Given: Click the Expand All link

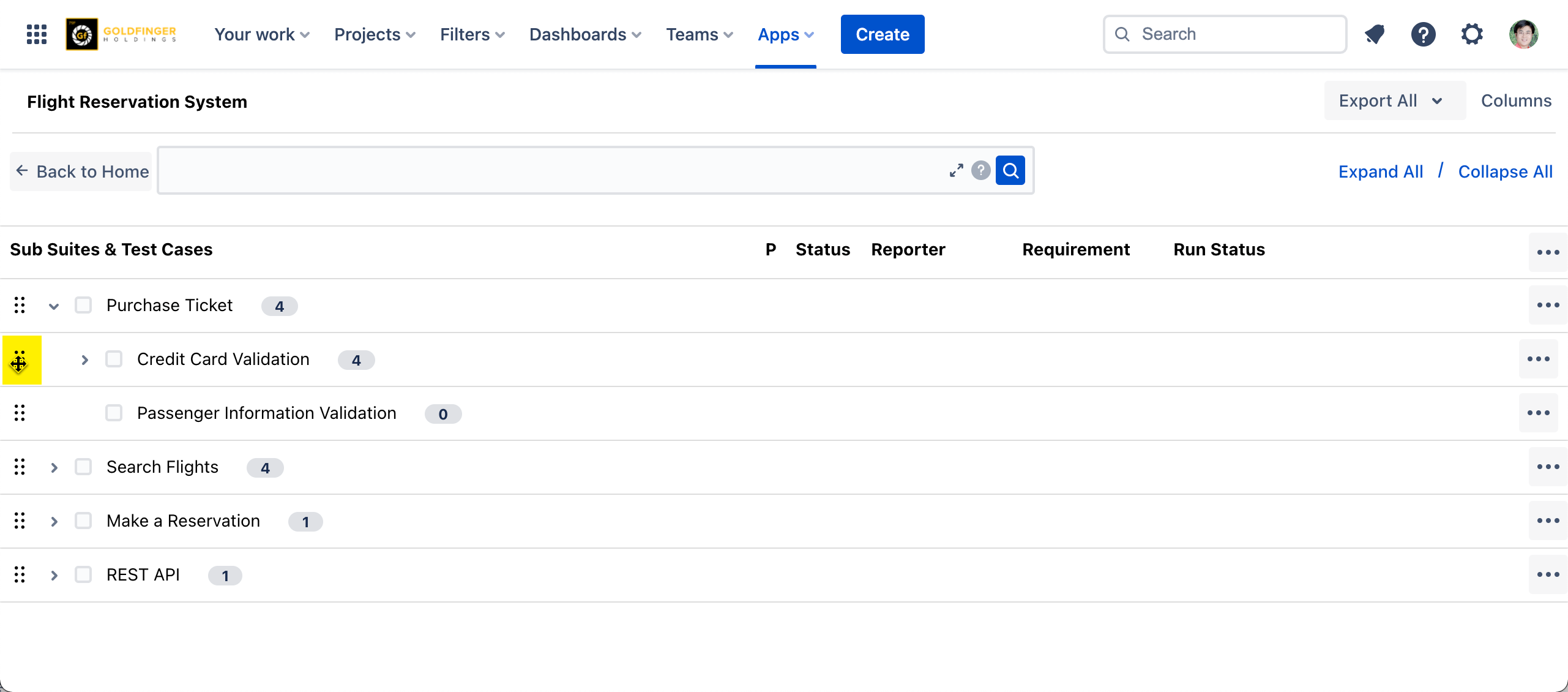Looking at the screenshot, I should (1381, 171).
